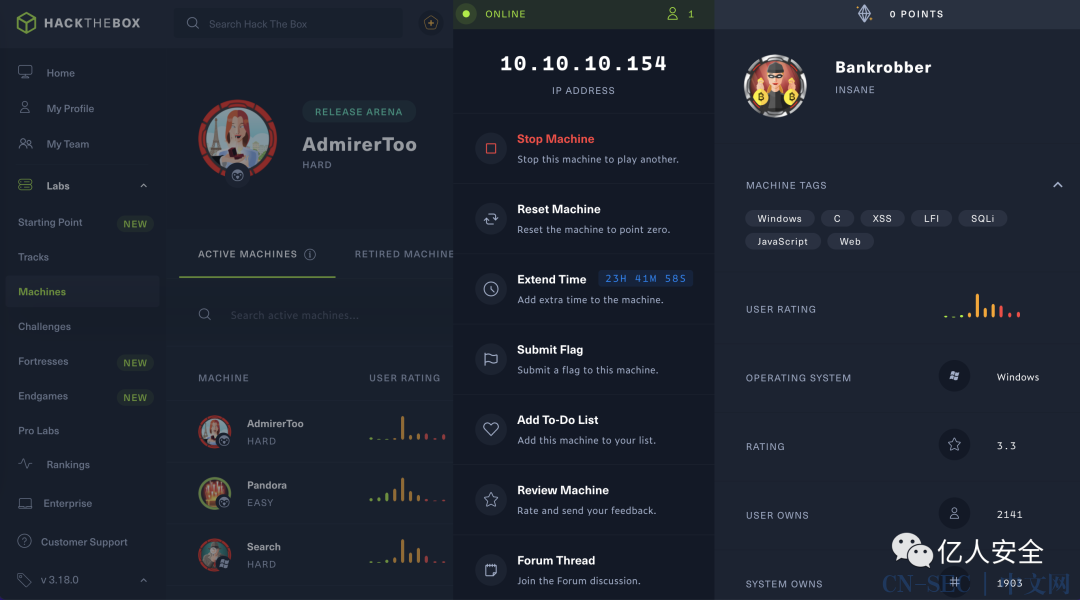Image resolution: width=1080 pixels, height=600 pixels.
Task: Click the points diamond icon
Action: (864, 13)
